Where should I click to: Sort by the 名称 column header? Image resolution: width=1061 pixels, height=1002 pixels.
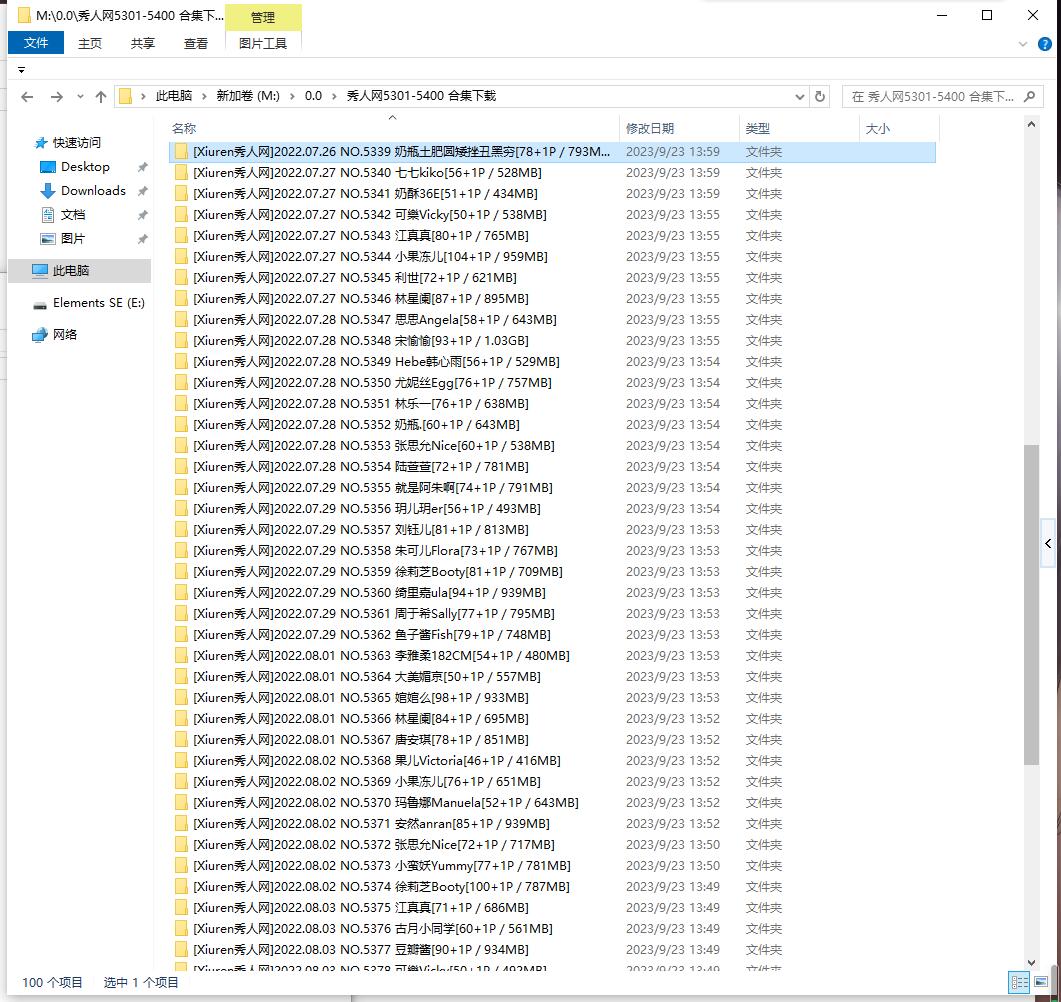pyautogui.click(x=392, y=129)
